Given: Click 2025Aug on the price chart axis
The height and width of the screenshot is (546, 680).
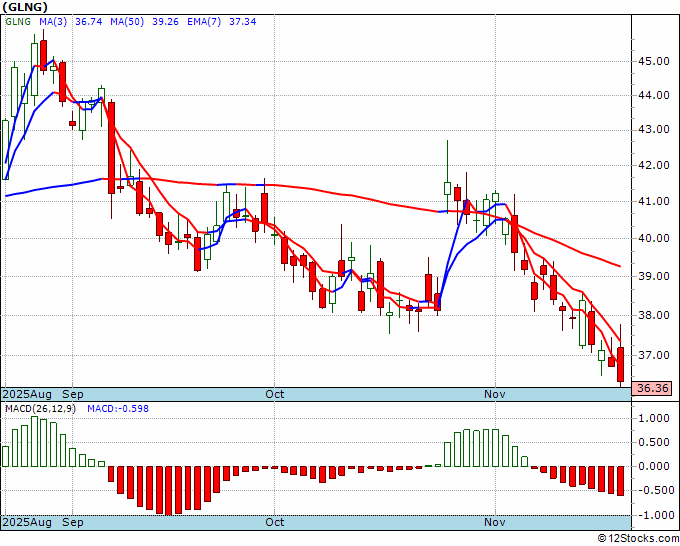Looking at the screenshot, I should [x=27, y=394].
